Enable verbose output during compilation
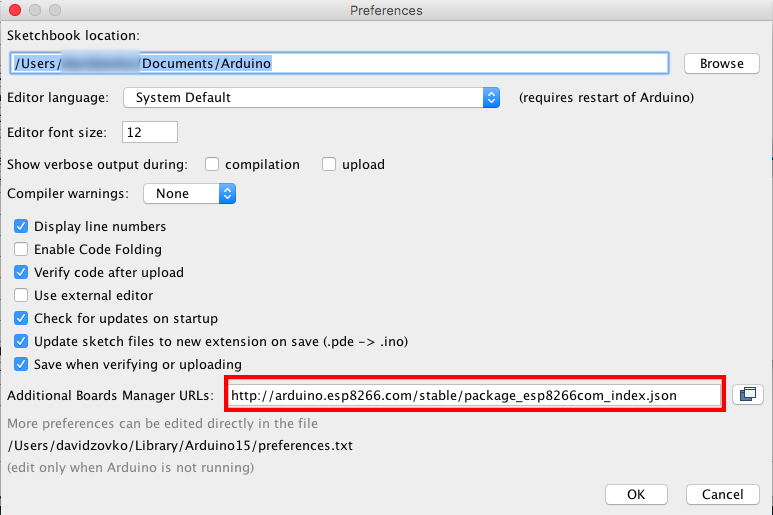This screenshot has height=515, width=773. [212, 164]
